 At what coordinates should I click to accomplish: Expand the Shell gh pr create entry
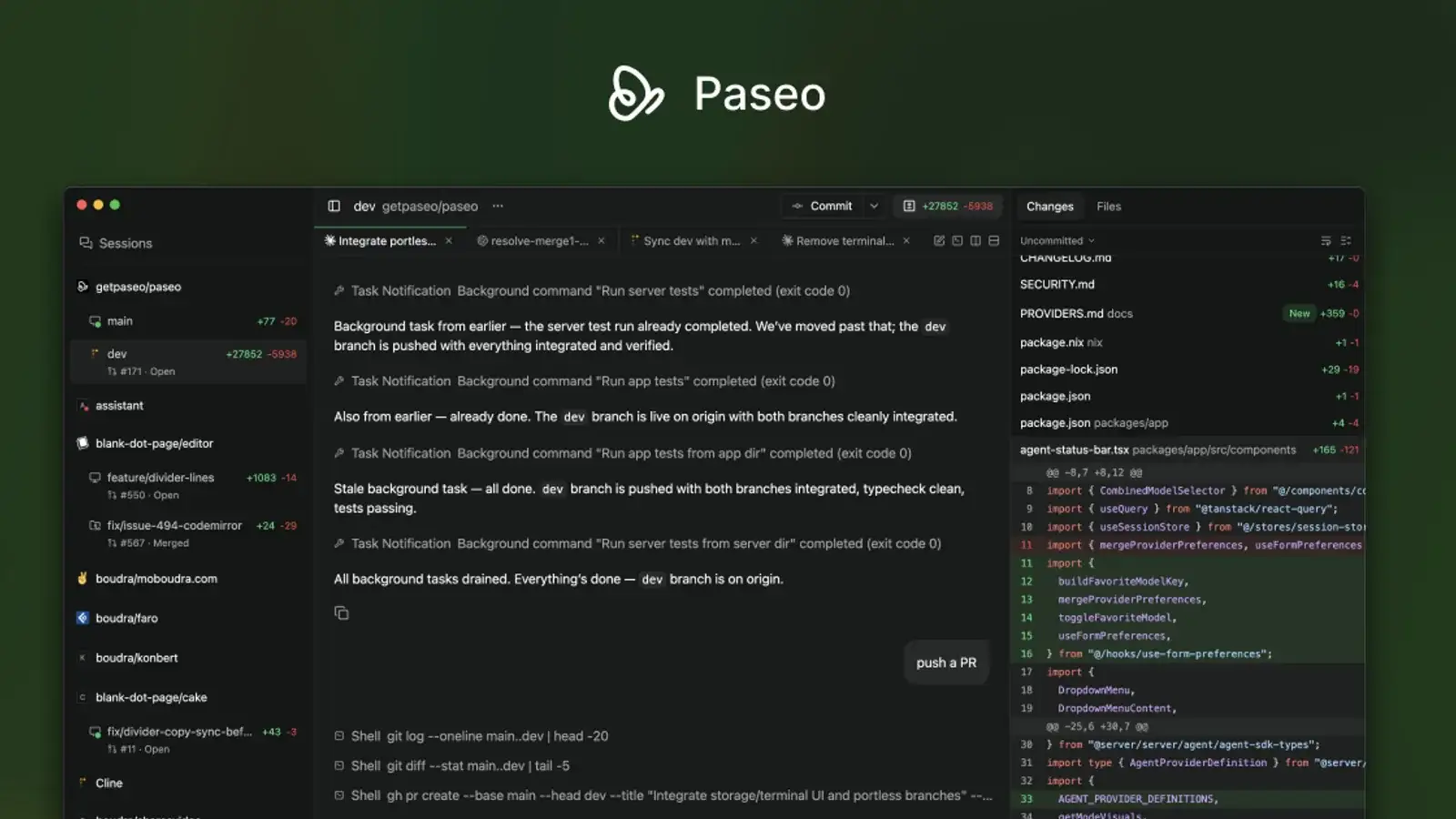[x=663, y=795]
